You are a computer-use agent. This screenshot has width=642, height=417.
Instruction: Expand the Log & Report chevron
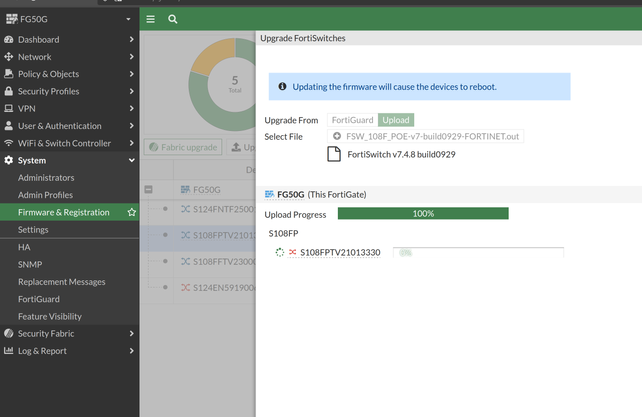tap(131, 351)
